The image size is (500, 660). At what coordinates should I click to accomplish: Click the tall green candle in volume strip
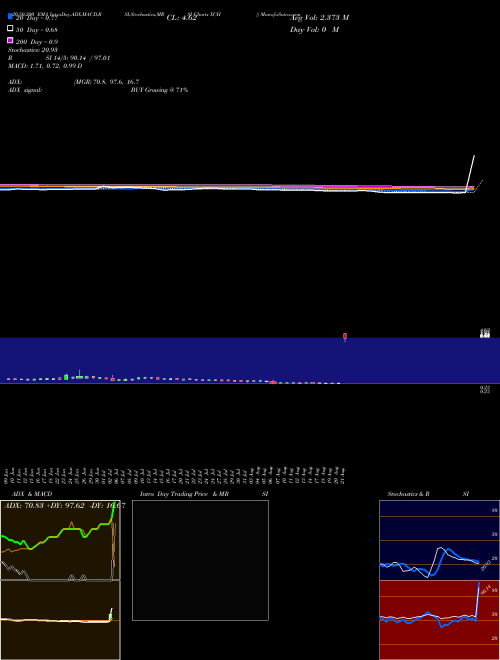click(66, 377)
